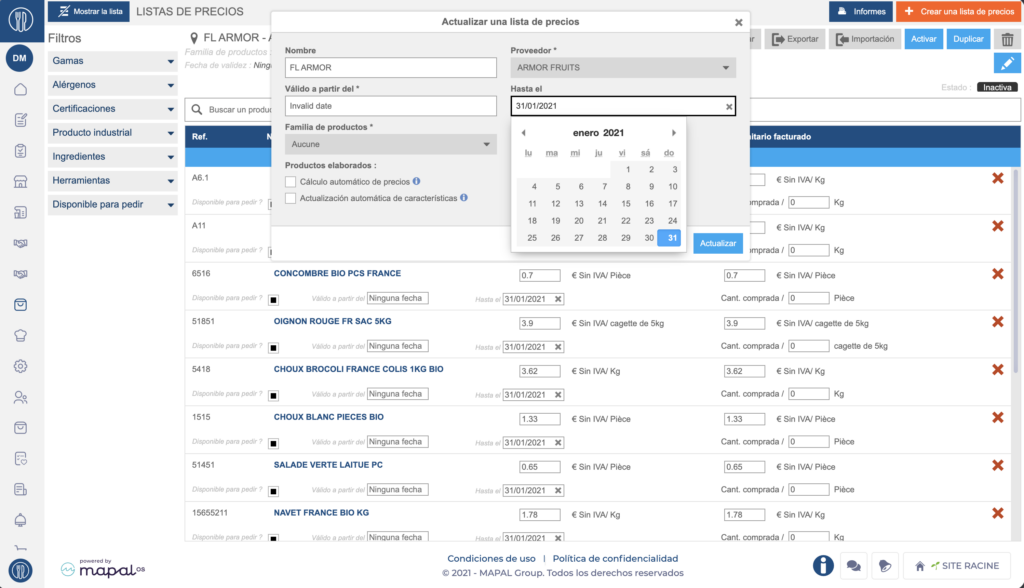Toggle Disponible para pedir for SALADE VERTE row

tap(274, 491)
